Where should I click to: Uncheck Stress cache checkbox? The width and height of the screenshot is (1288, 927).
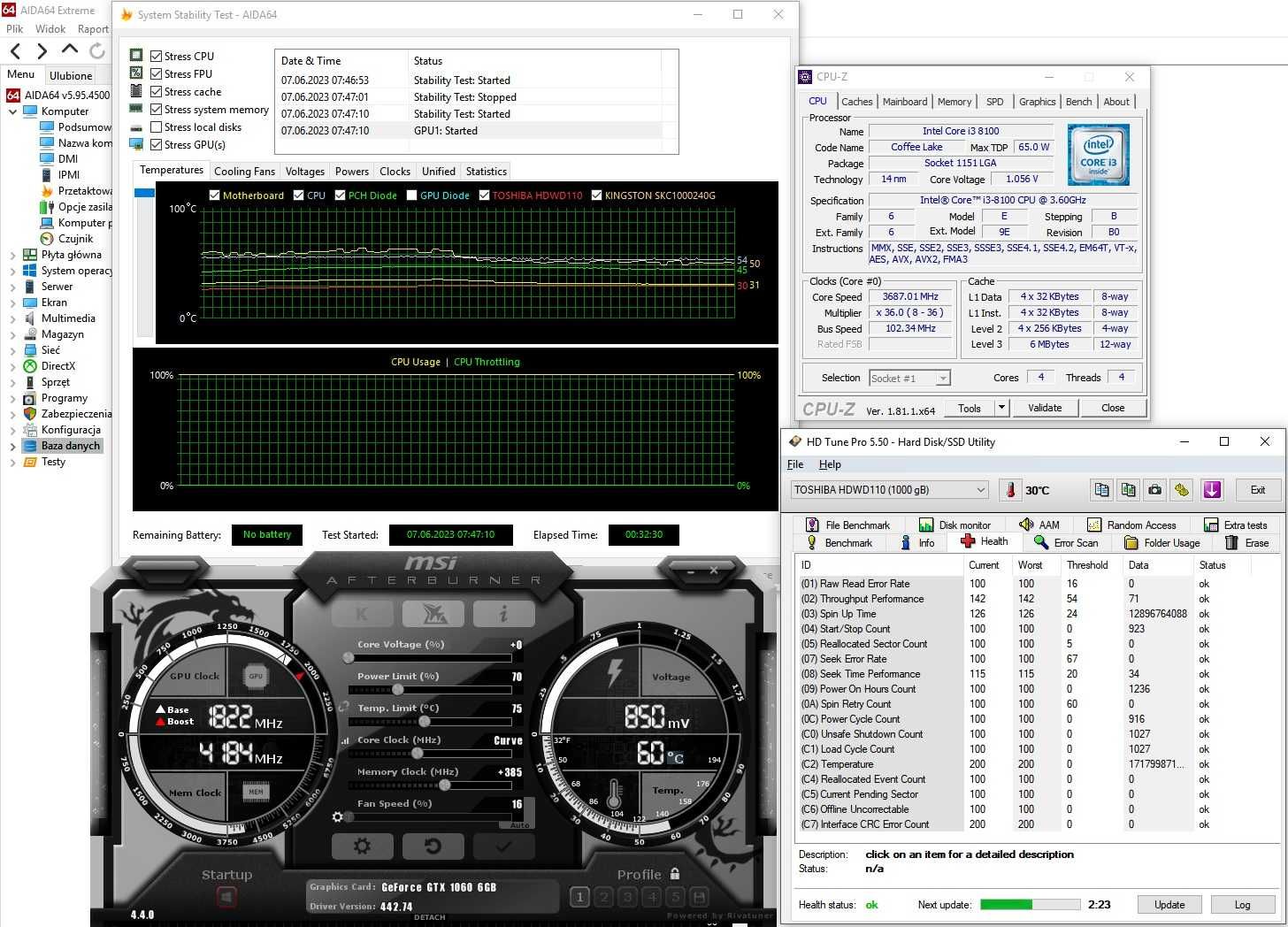(x=156, y=91)
